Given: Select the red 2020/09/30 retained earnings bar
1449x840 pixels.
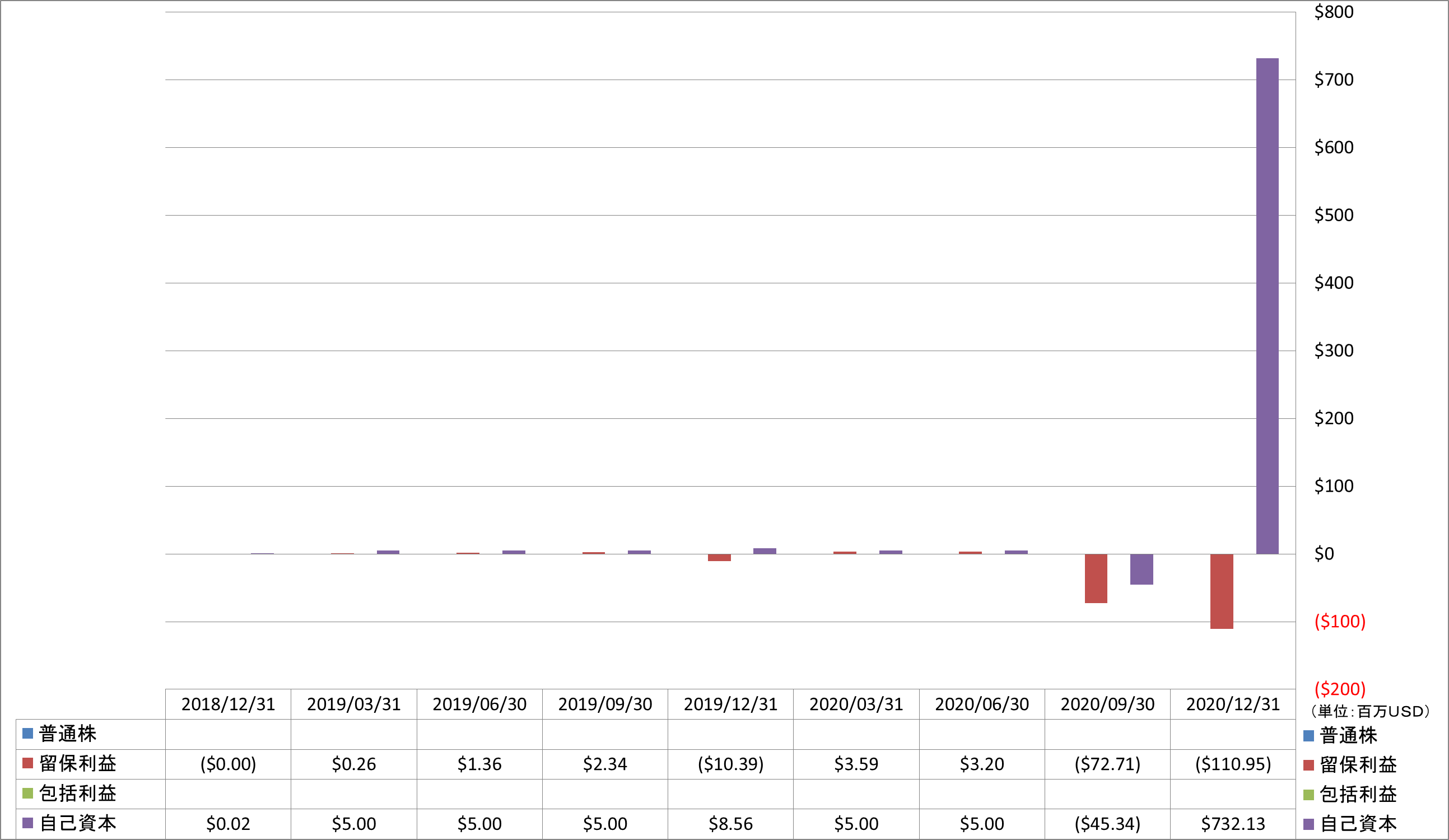Looking at the screenshot, I should 1096,578.
